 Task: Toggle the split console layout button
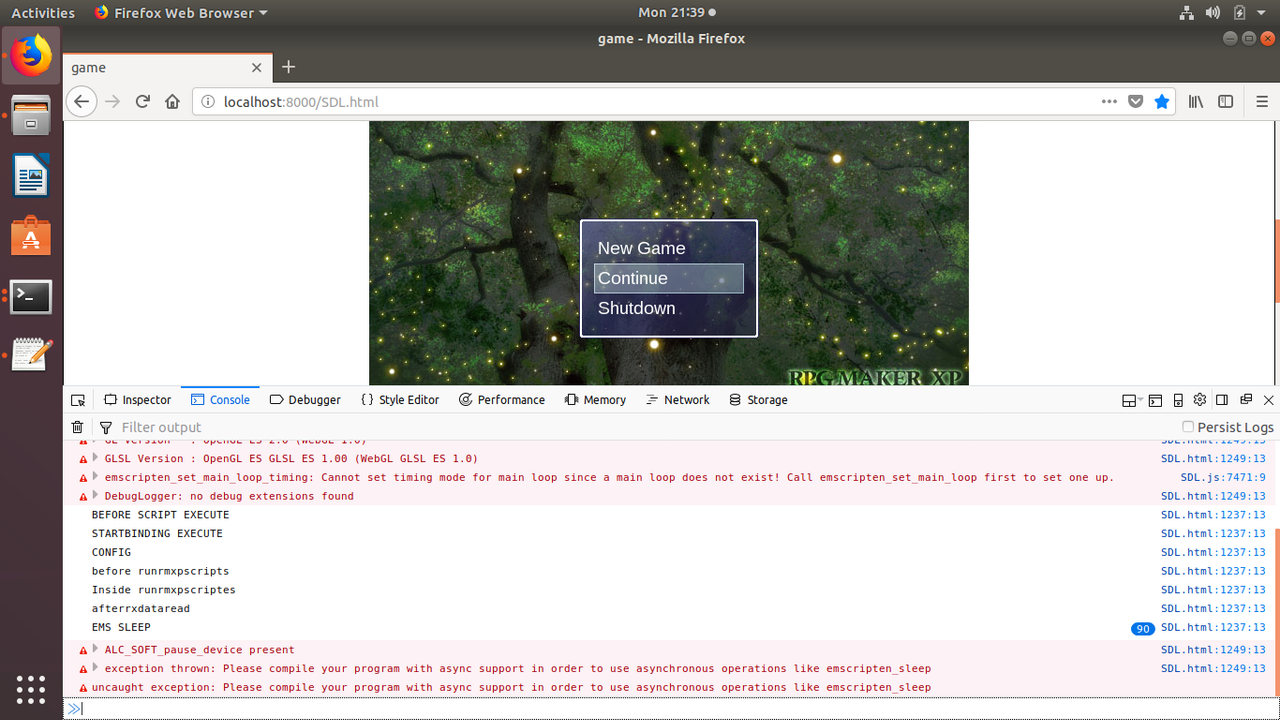coord(1155,400)
